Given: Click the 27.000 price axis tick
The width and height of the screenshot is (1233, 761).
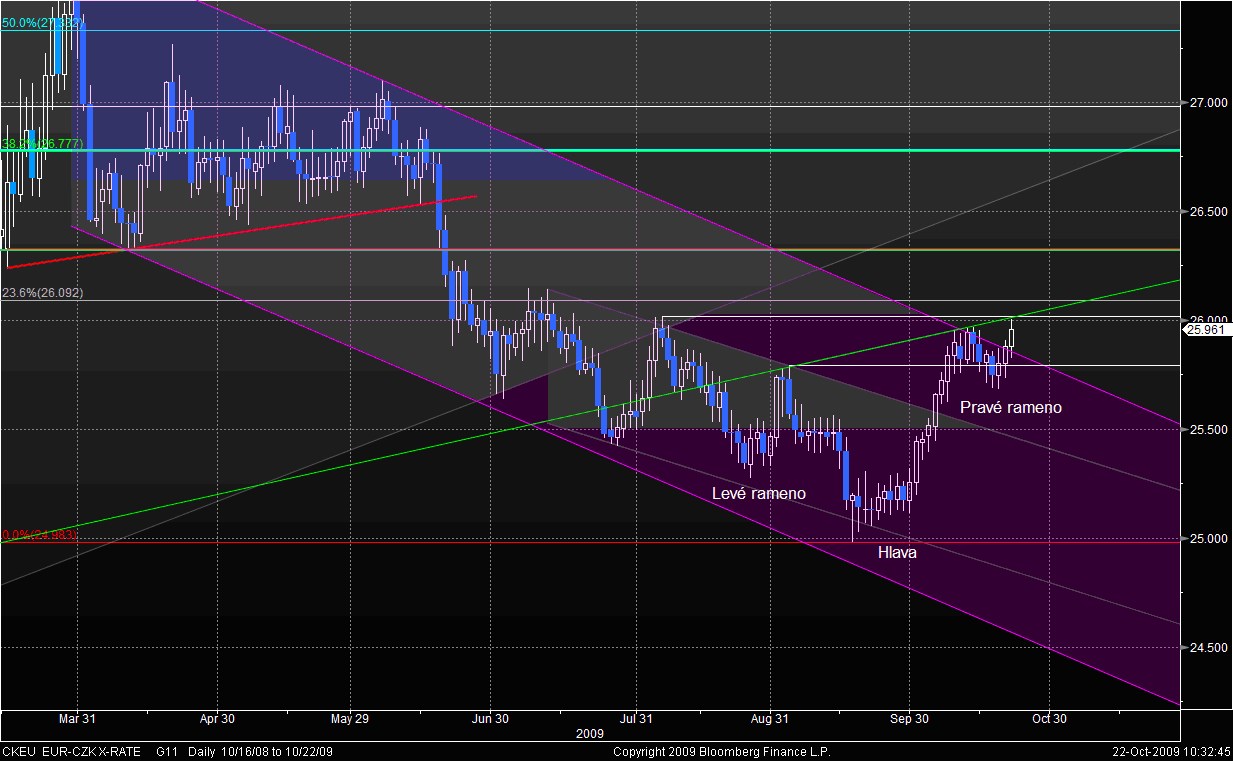Looking at the screenshot, I should pos(1206,103).
